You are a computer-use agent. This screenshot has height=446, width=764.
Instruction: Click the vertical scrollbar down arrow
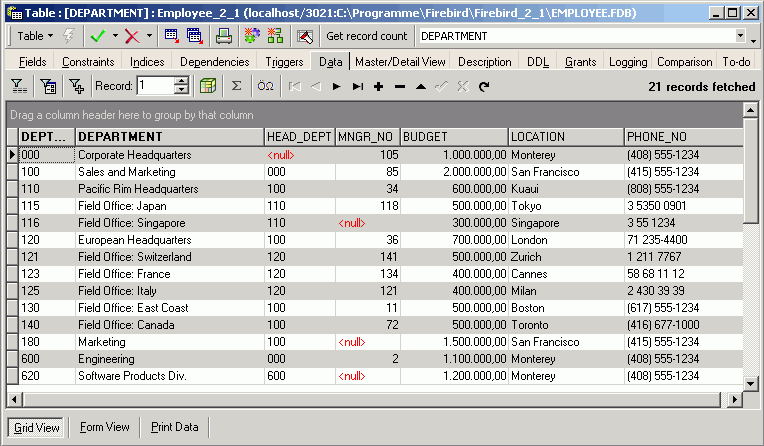[751, 383]
